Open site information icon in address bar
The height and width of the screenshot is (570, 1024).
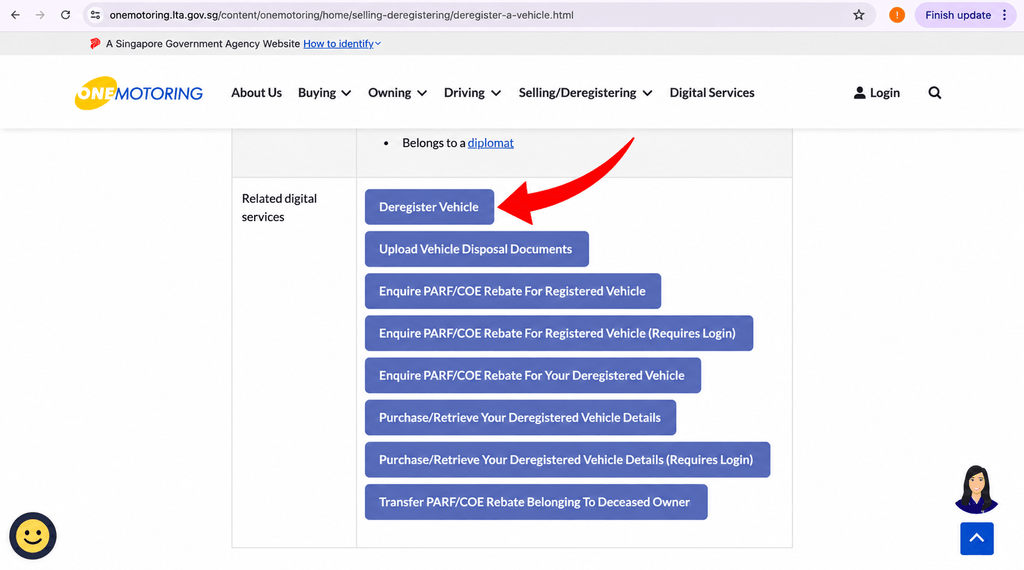95,15
